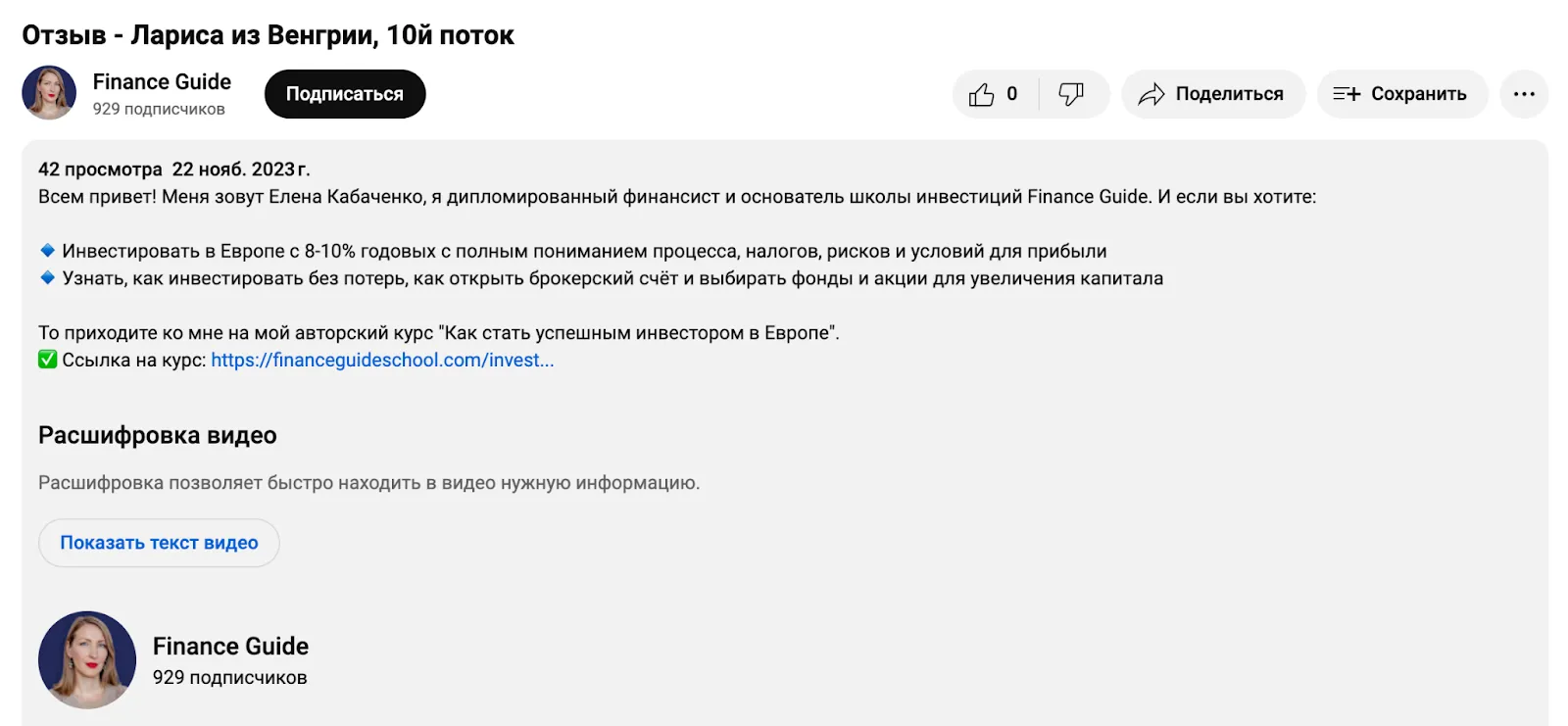The height and width of the screenshot is (726, 1568).
Task: Click the green checkmark before Ссылка на курс
Action: tap(47, 360)
